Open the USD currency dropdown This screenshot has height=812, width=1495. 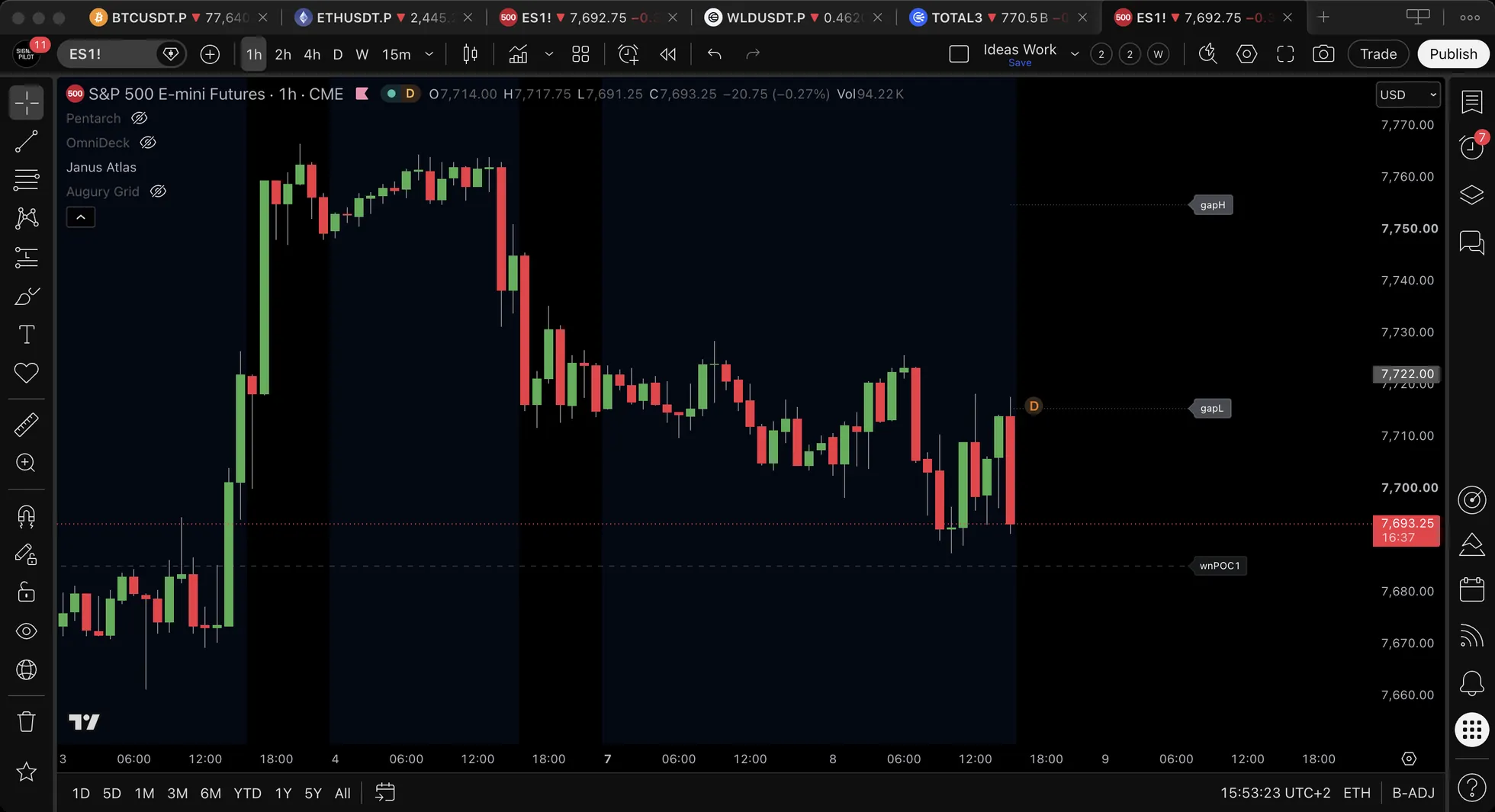click(x=1408, y=95)
